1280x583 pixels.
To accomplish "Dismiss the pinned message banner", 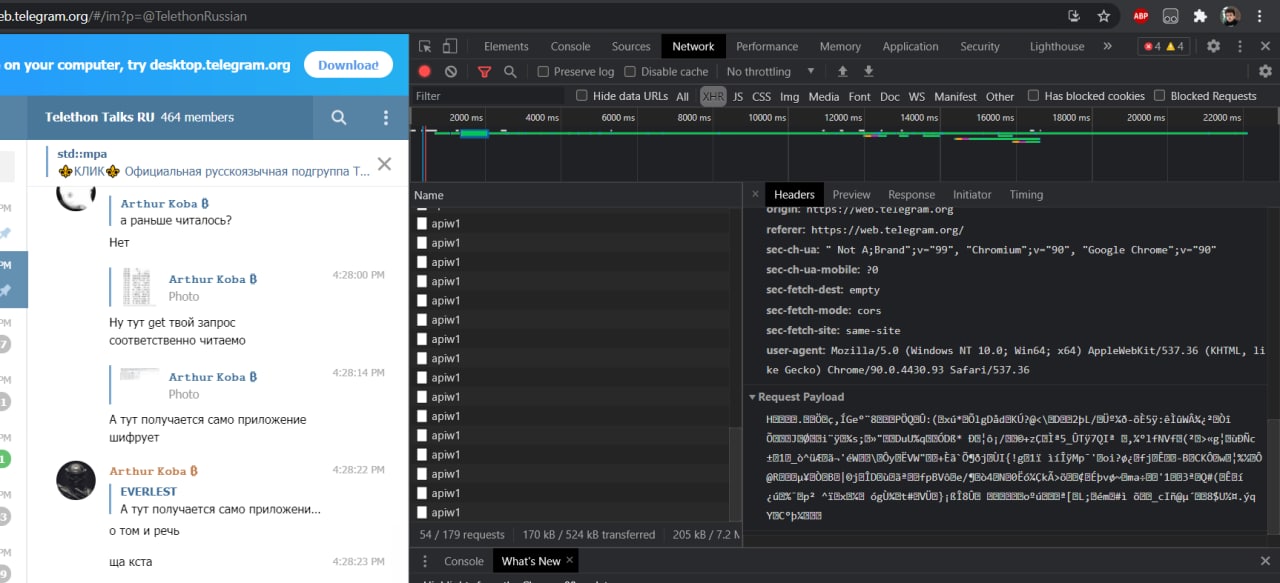I will (x=384, y=164).
